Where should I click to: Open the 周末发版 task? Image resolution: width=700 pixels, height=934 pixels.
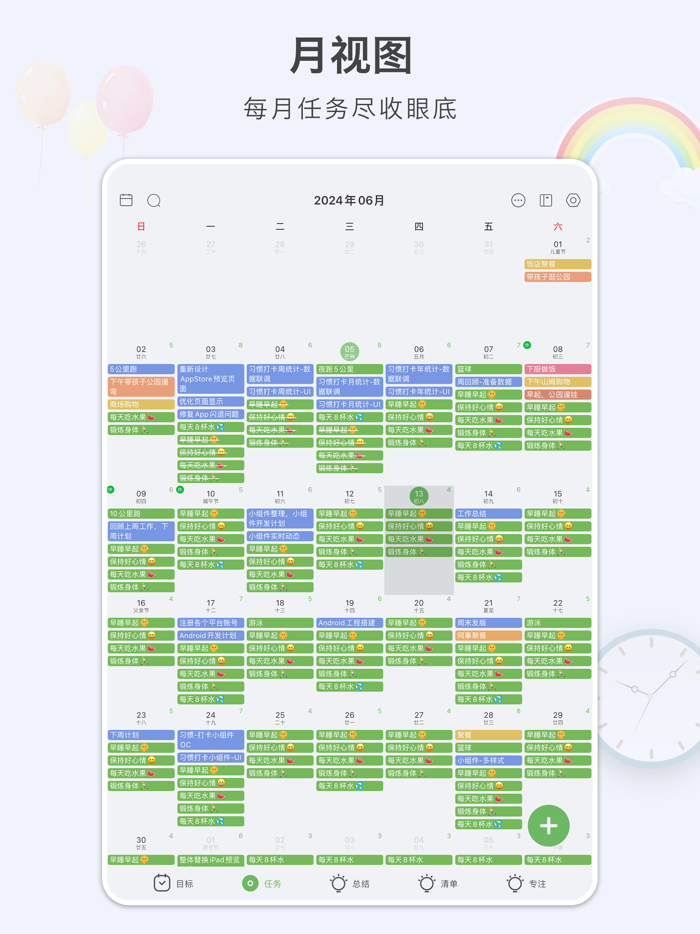point(489,623)
